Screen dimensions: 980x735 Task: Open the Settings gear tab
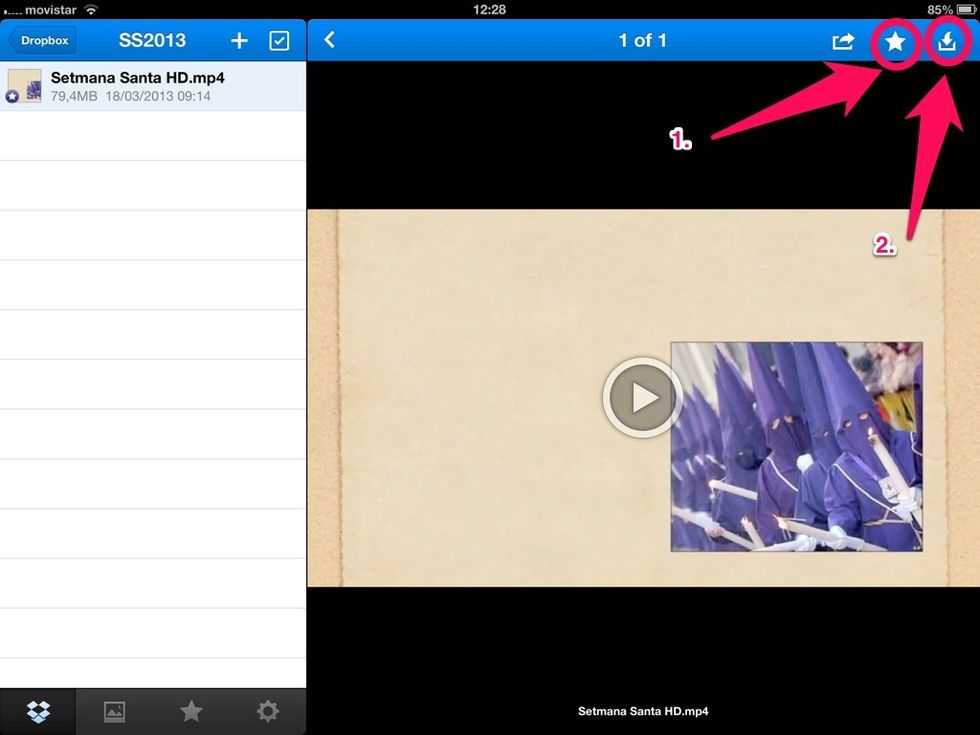click(x=267, y=711)
